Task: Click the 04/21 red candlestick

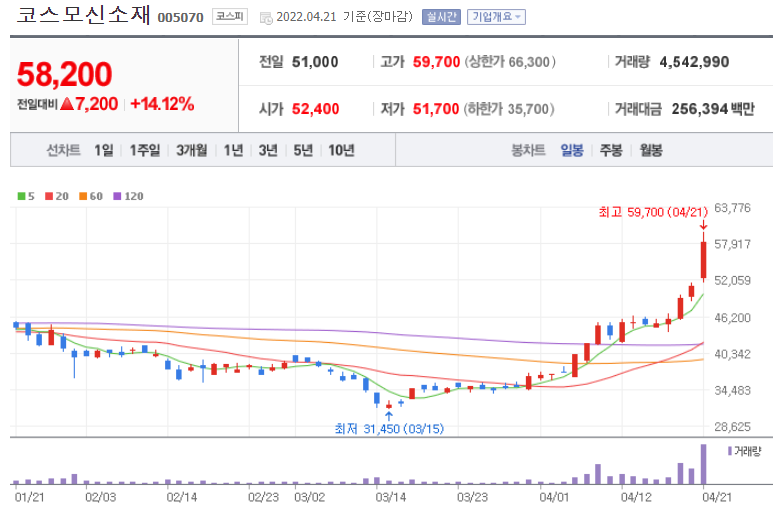Action: click(x=703, y=260)
